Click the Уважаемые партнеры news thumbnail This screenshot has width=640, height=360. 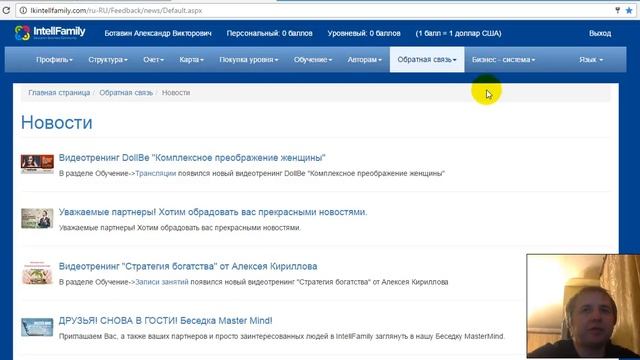37,218
